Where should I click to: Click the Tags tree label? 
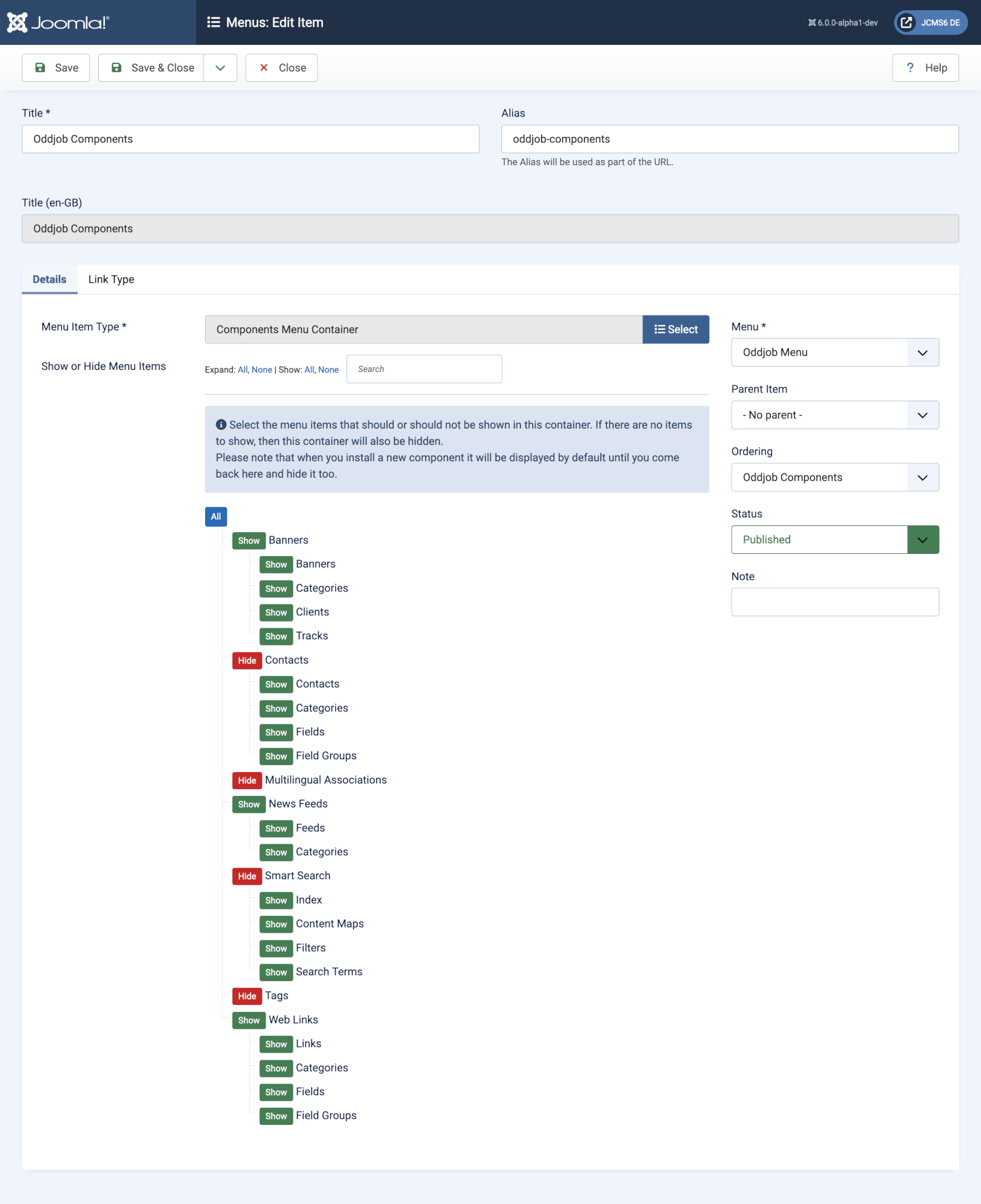[x=277, y=995]
